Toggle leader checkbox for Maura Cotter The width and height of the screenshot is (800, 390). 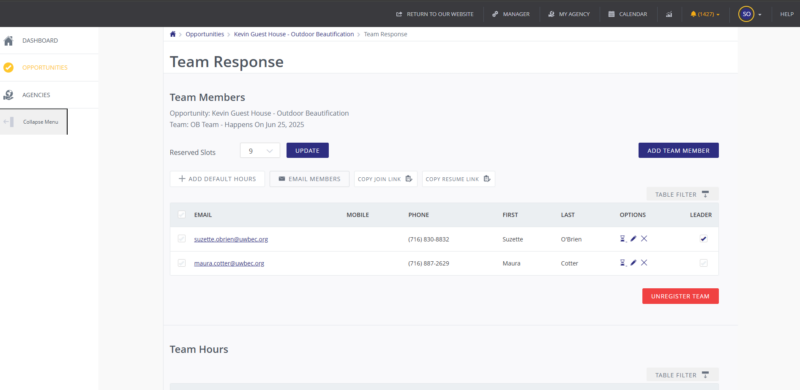(704, 263)
